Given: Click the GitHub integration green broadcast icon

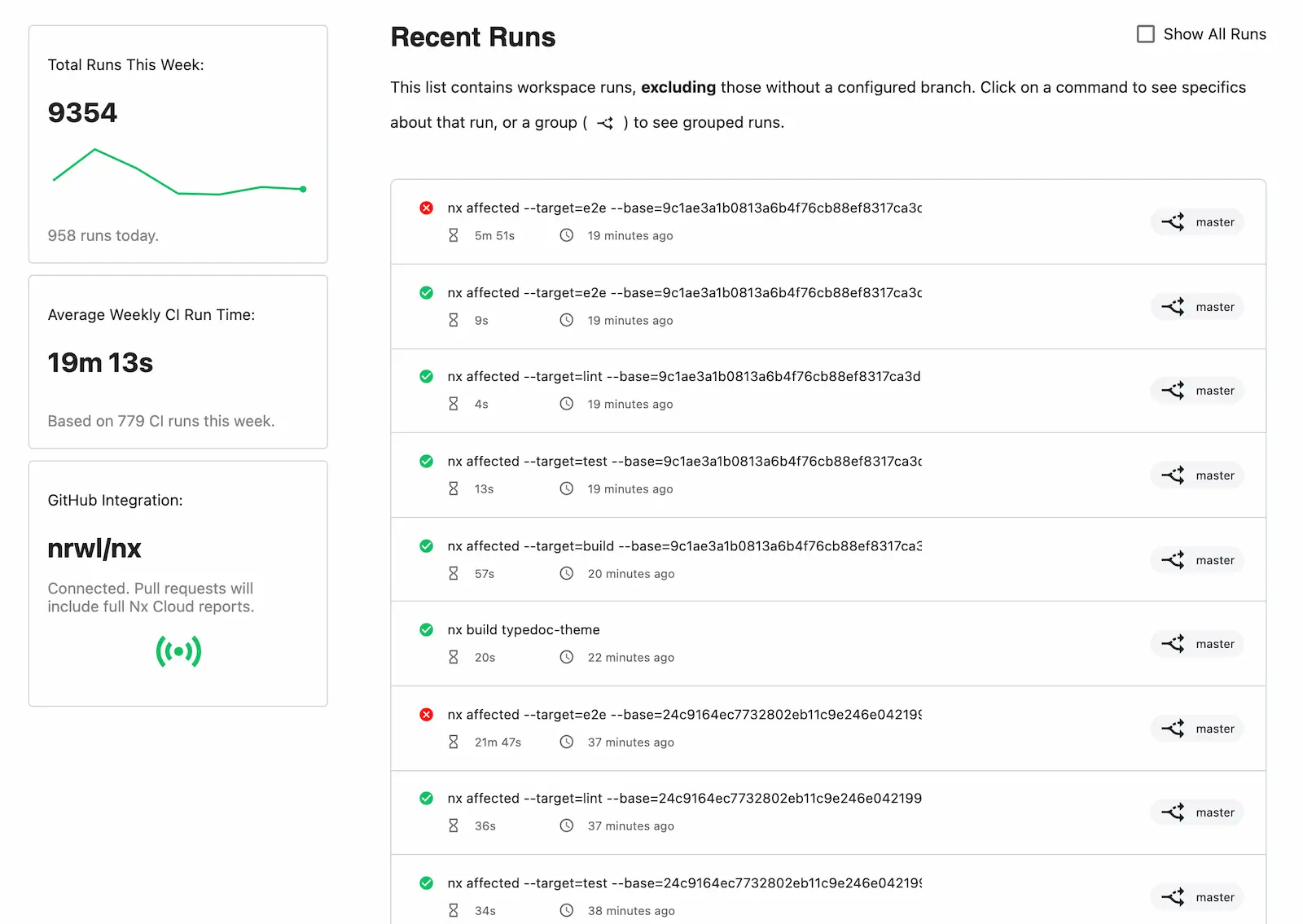Looking at the screenshot, I should coord(178,651).
